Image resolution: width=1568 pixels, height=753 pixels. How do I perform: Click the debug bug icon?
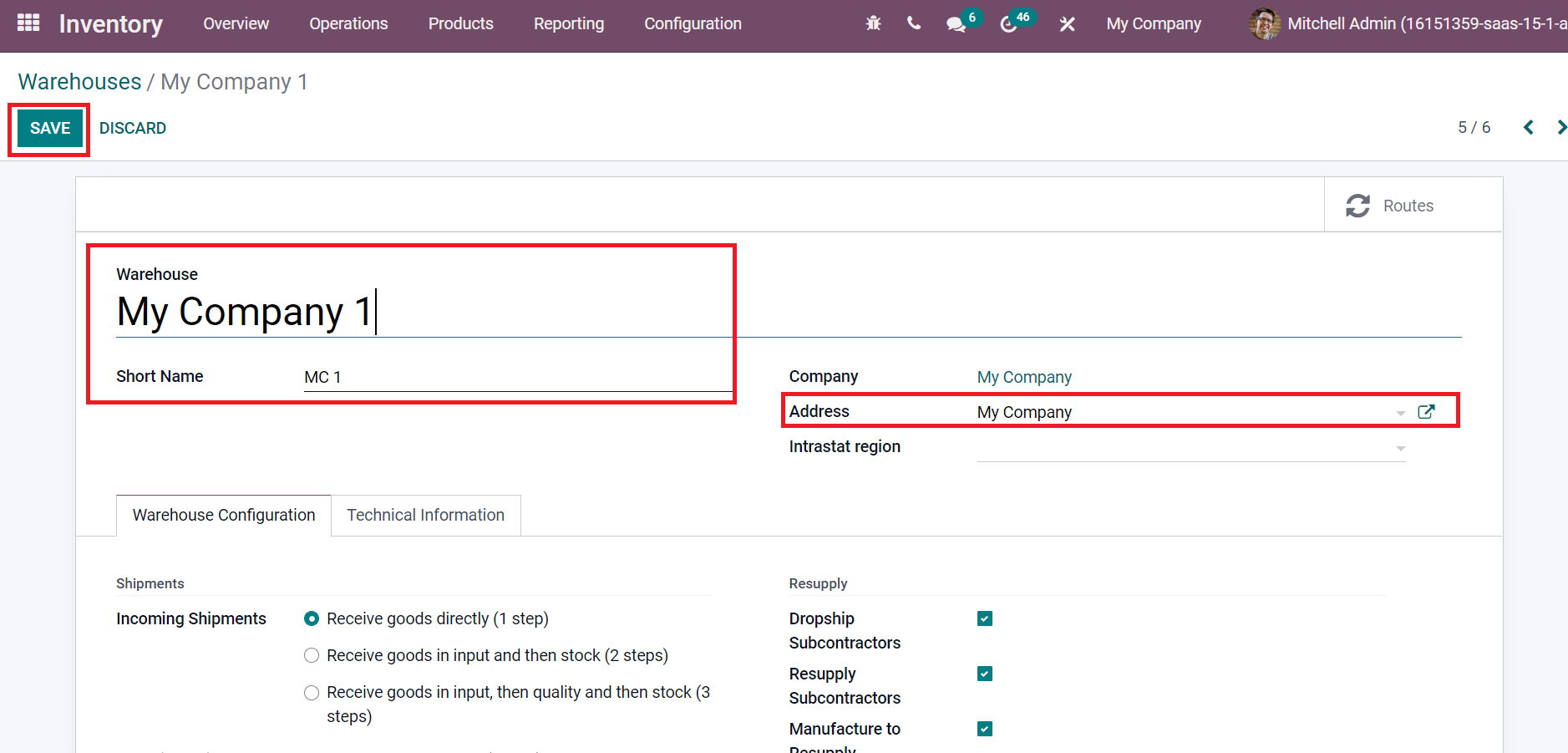(873, 23)
